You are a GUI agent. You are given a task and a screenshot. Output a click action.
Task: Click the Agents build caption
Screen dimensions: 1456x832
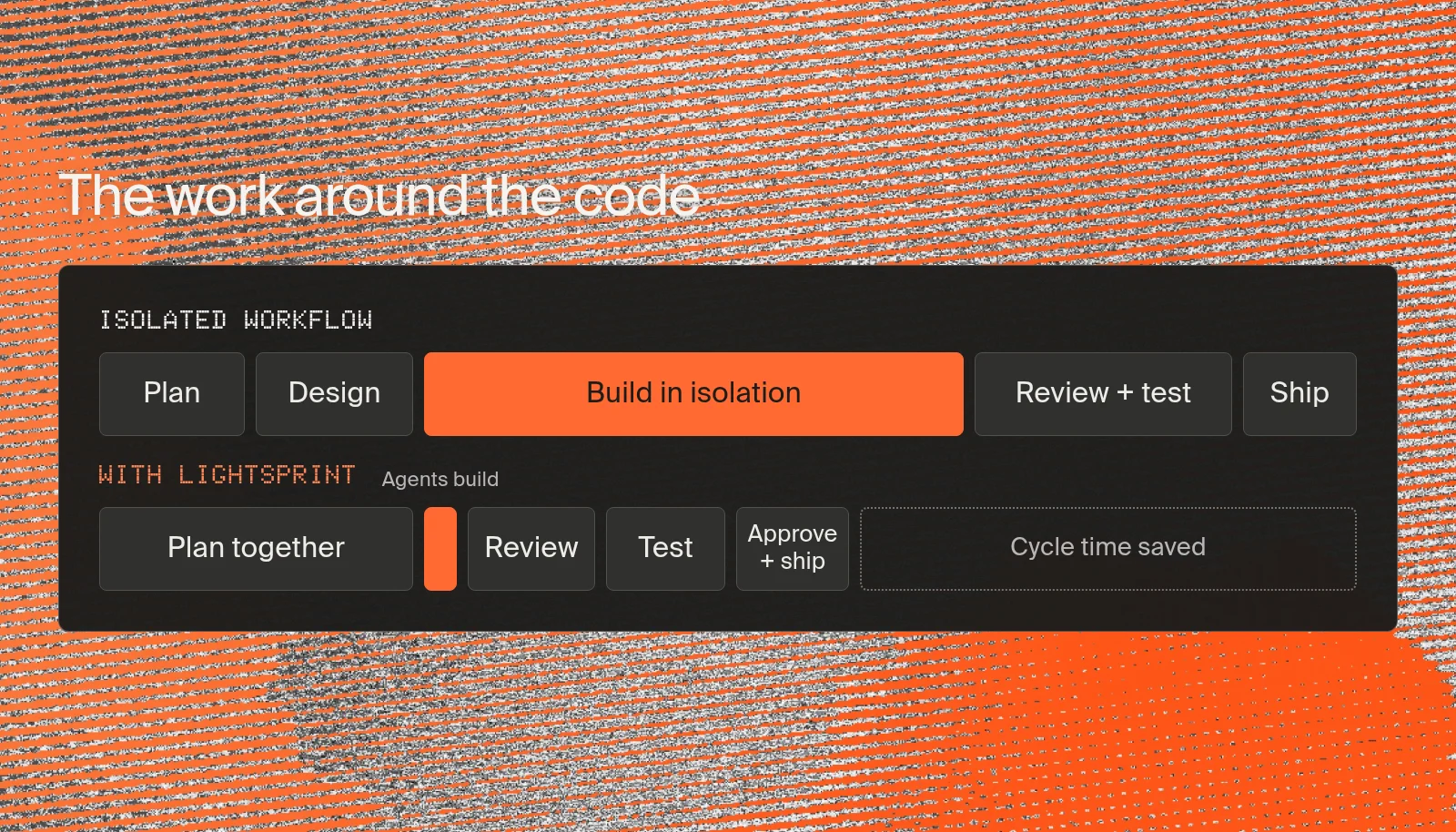tap(440, 479)
